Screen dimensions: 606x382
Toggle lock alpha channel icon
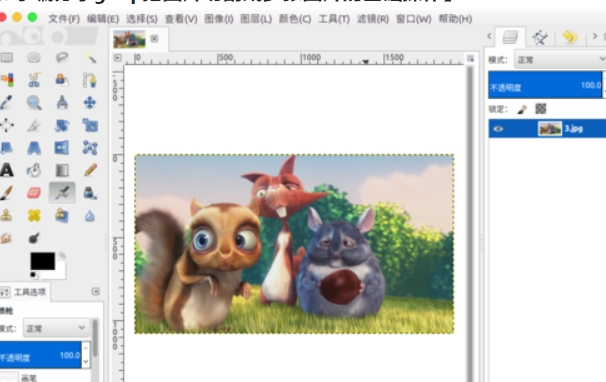(x=541, y=109)
